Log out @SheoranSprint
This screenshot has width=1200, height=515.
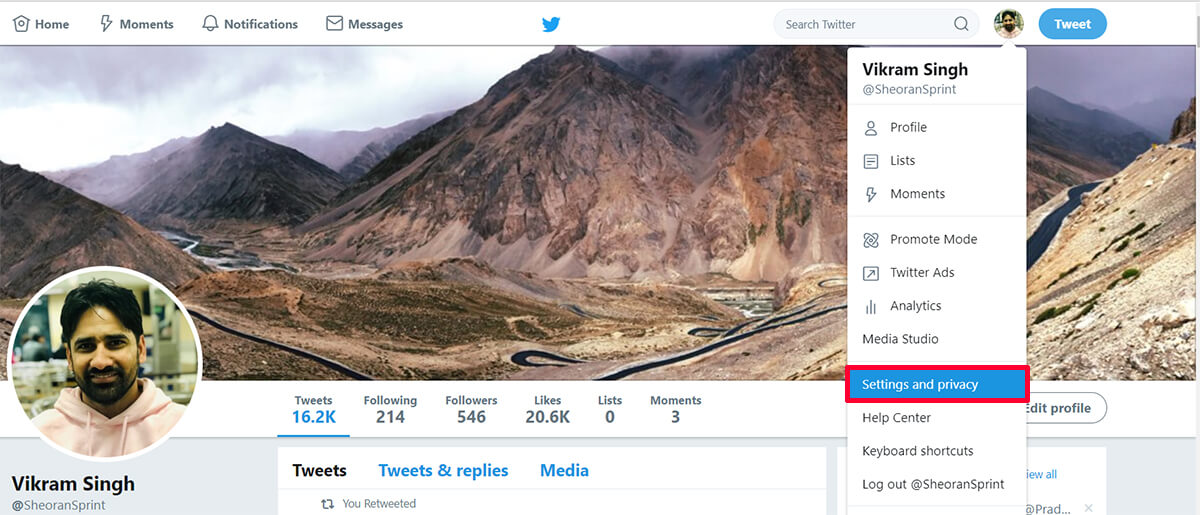[x=936, y=484]
